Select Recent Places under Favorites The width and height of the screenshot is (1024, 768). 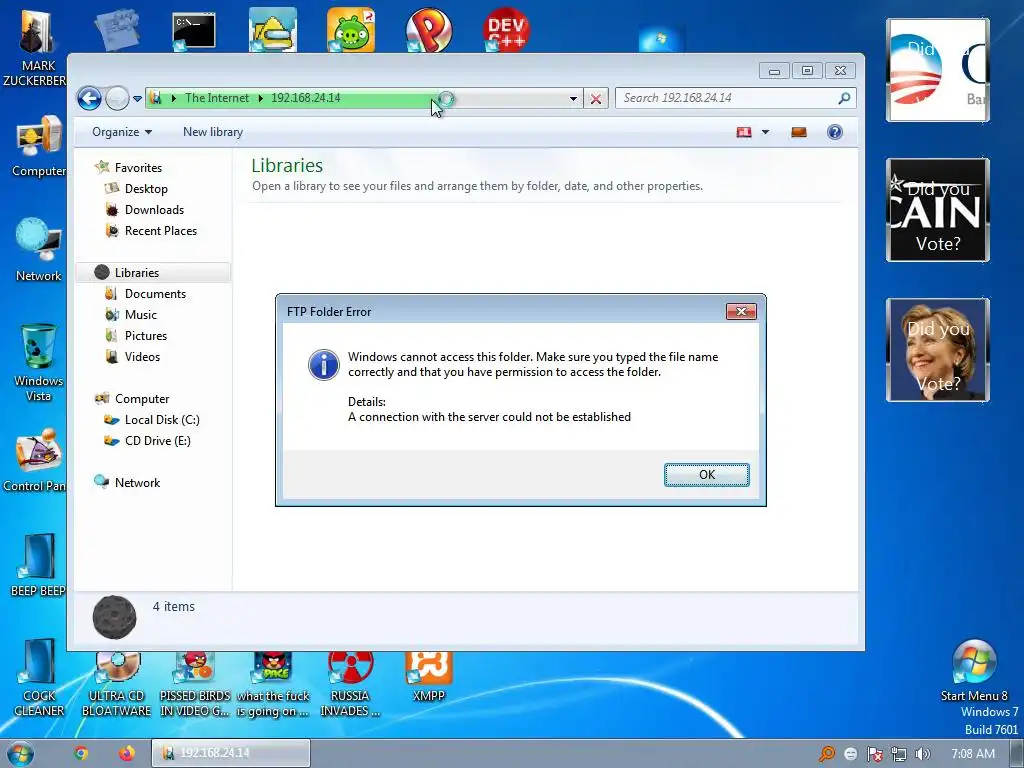161,231
